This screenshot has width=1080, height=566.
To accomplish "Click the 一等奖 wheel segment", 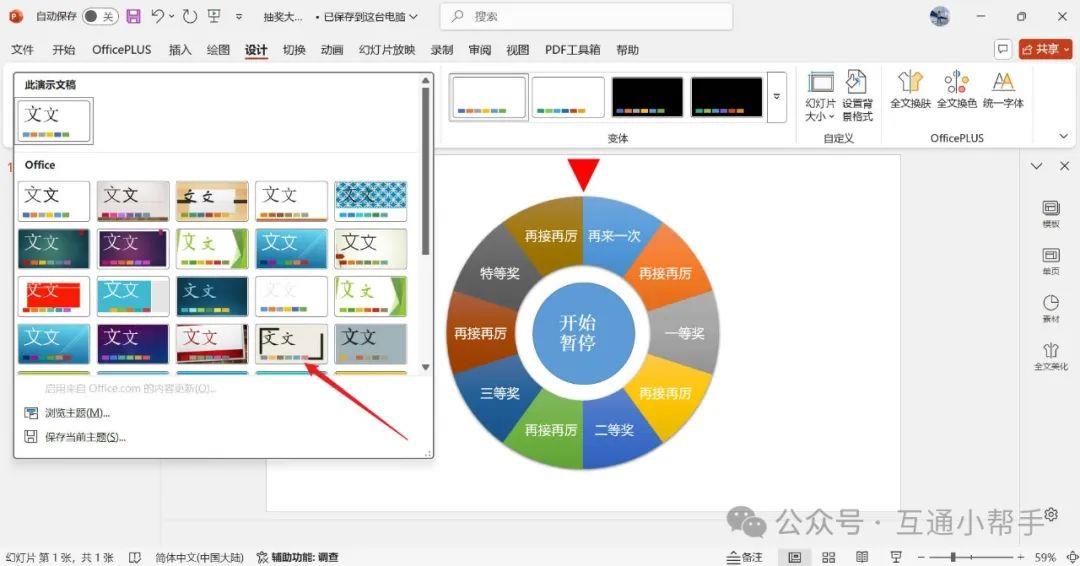I will (685, 333).
